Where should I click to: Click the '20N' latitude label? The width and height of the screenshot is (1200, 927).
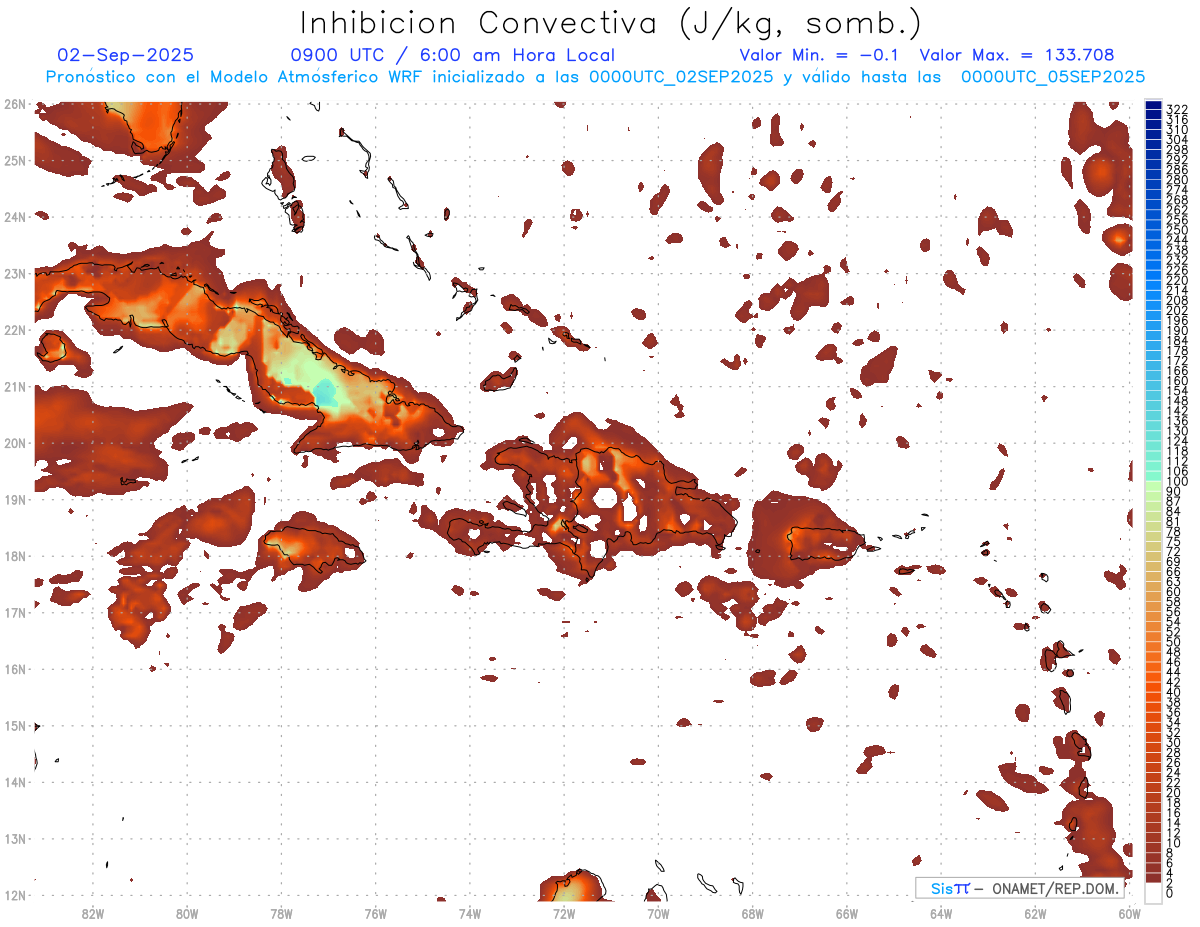[x=14, y=443]
